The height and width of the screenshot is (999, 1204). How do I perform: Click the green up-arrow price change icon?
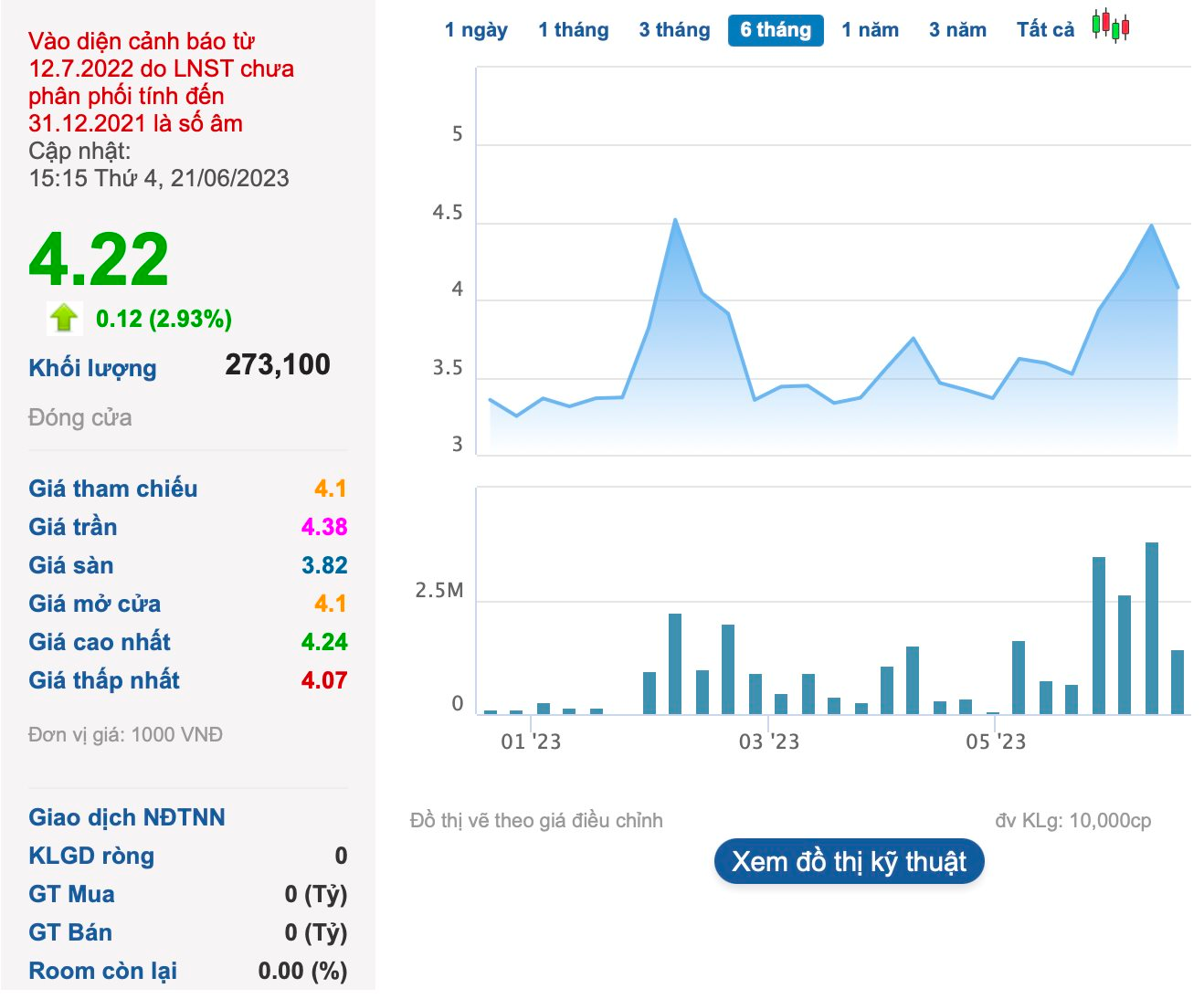63,318
